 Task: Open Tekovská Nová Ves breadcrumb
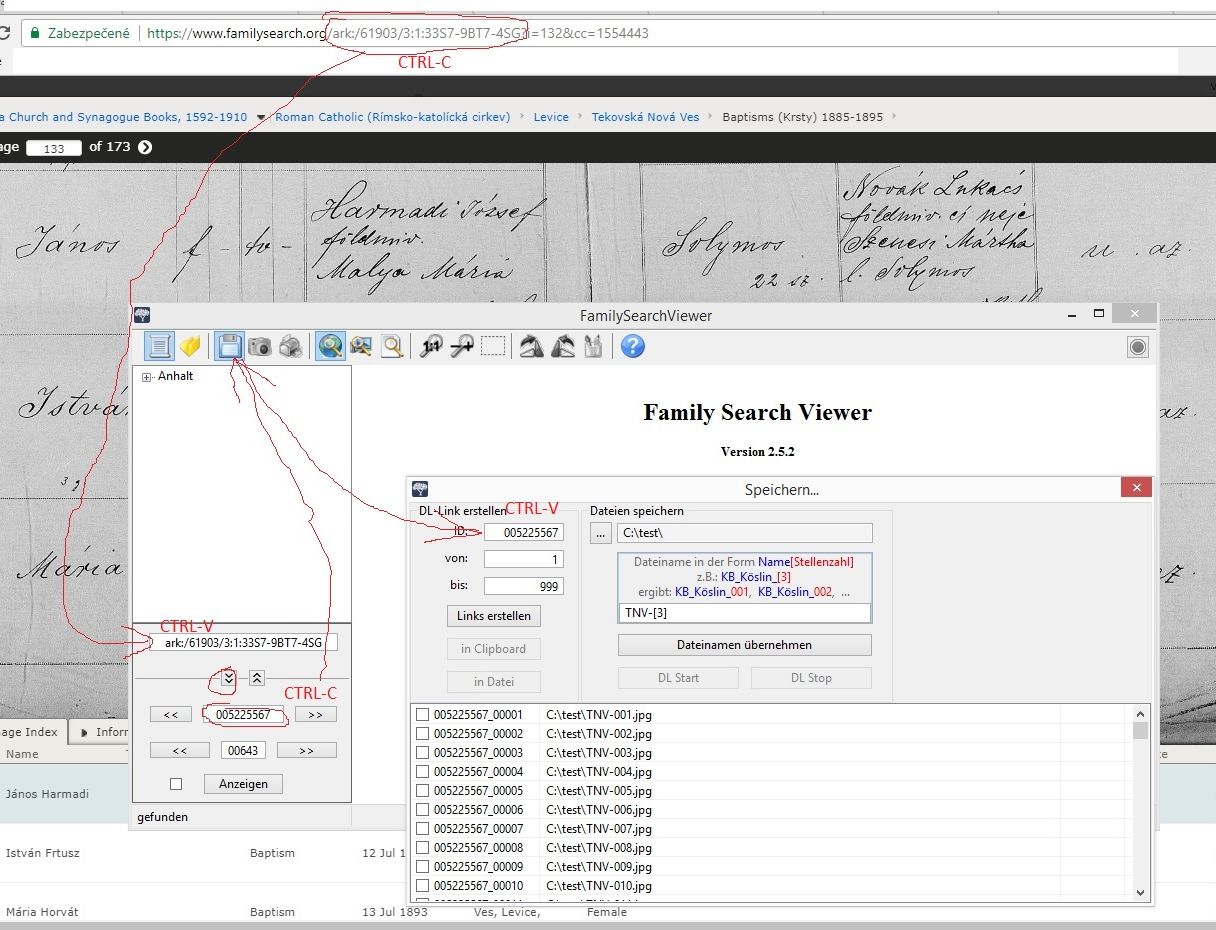pyautogui.click(x=645, y=117)
